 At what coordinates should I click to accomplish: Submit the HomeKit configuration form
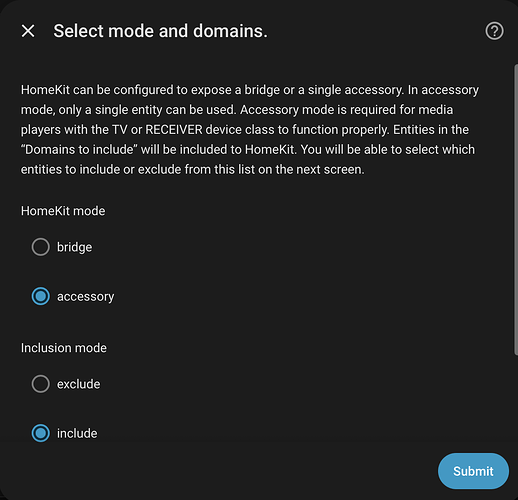pos(473,471)
